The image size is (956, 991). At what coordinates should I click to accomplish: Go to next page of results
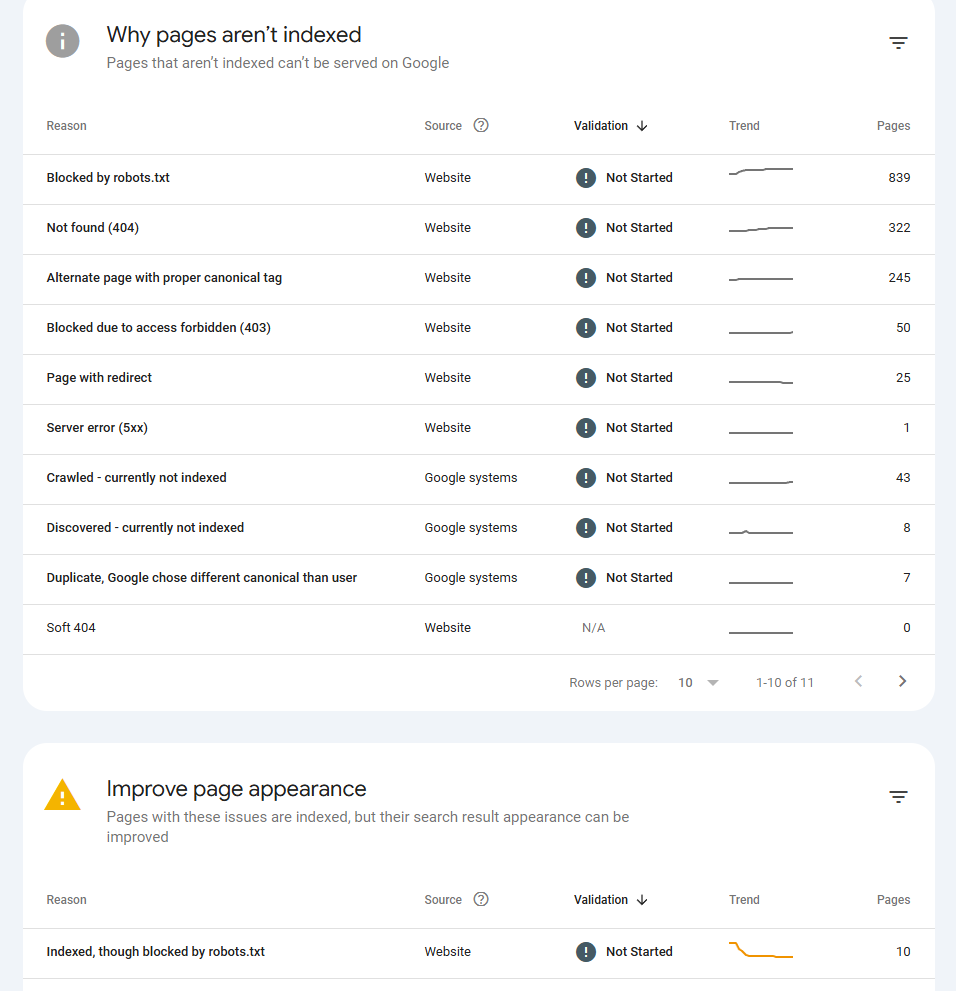(902, 681)
